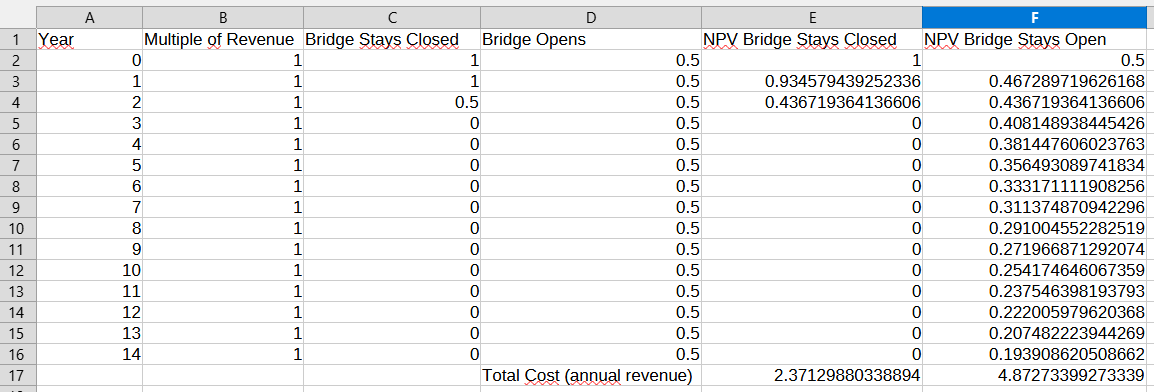1154x392 pixels.
Task: Select column B header
Action: 222,17
